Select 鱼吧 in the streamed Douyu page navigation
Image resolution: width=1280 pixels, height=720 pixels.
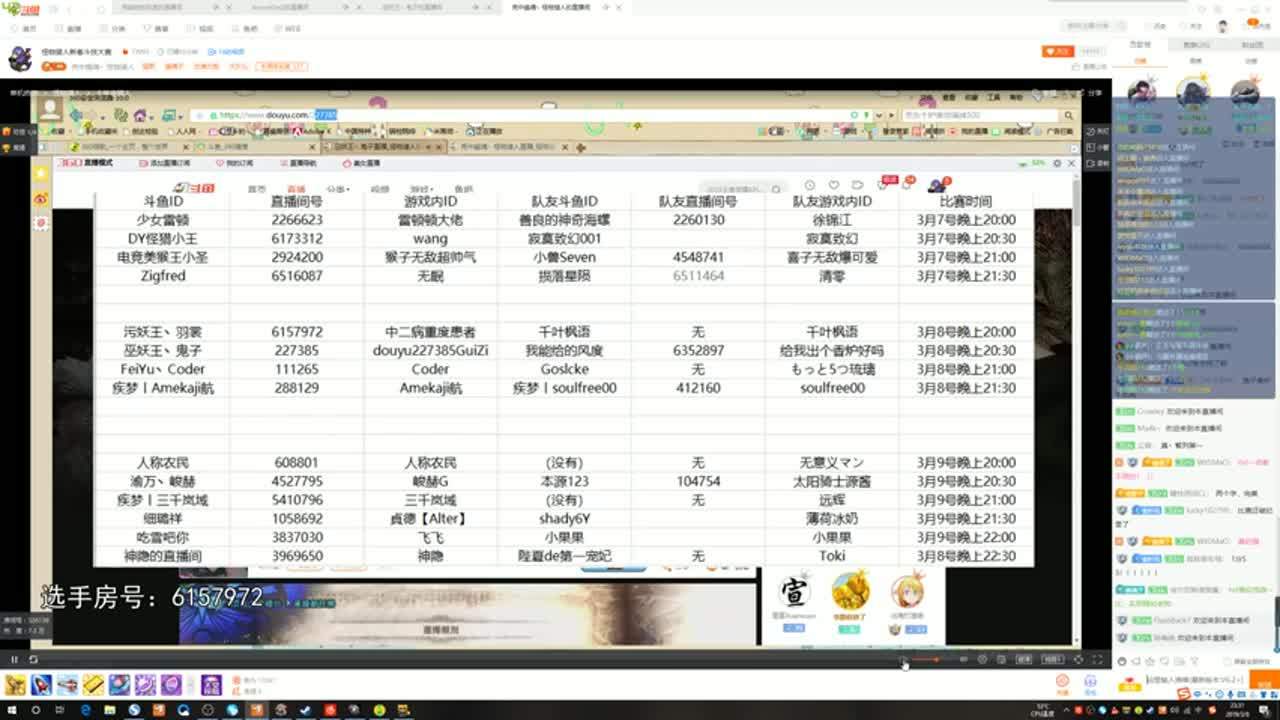[463, 189]
